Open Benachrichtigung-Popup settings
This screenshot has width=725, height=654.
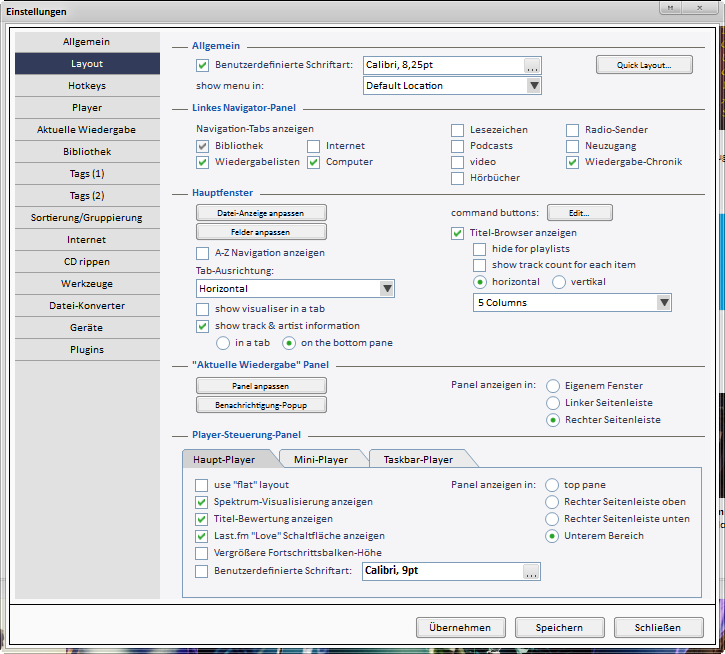point(261,405)
